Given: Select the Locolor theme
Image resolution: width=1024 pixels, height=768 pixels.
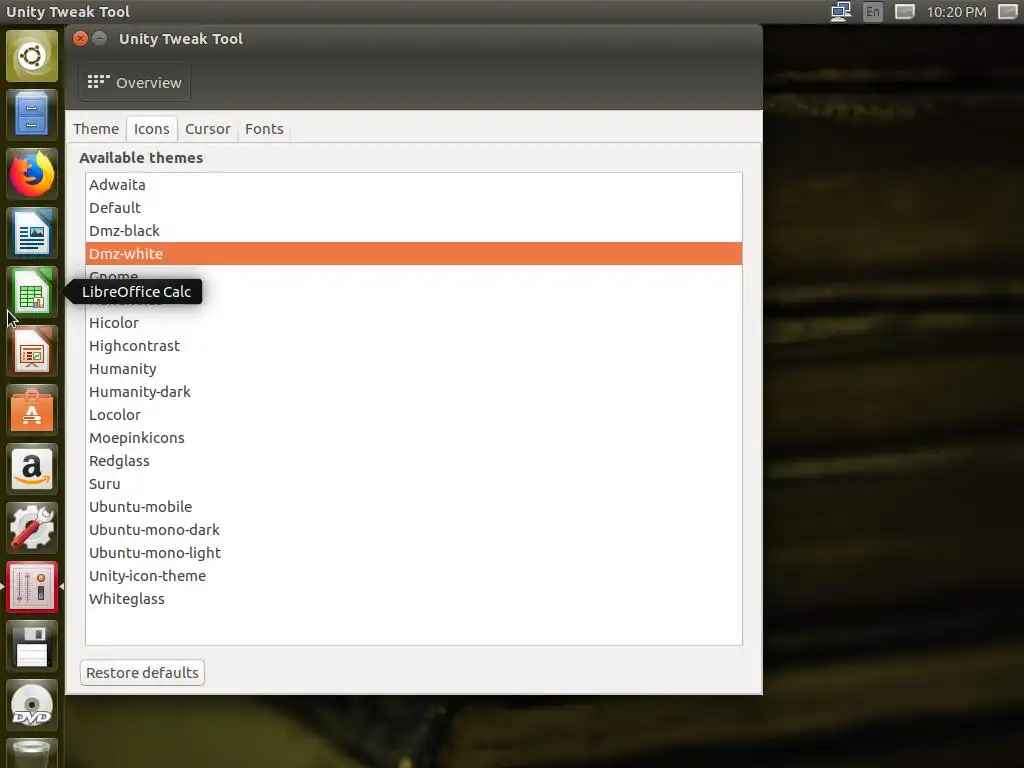Looking at the screenshot, I should [414, 415].
